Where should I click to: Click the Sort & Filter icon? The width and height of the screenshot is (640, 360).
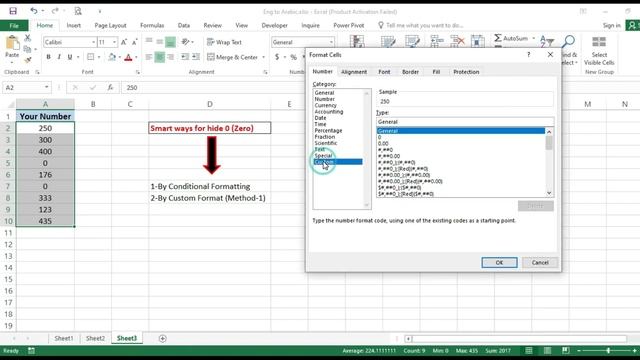547,41
